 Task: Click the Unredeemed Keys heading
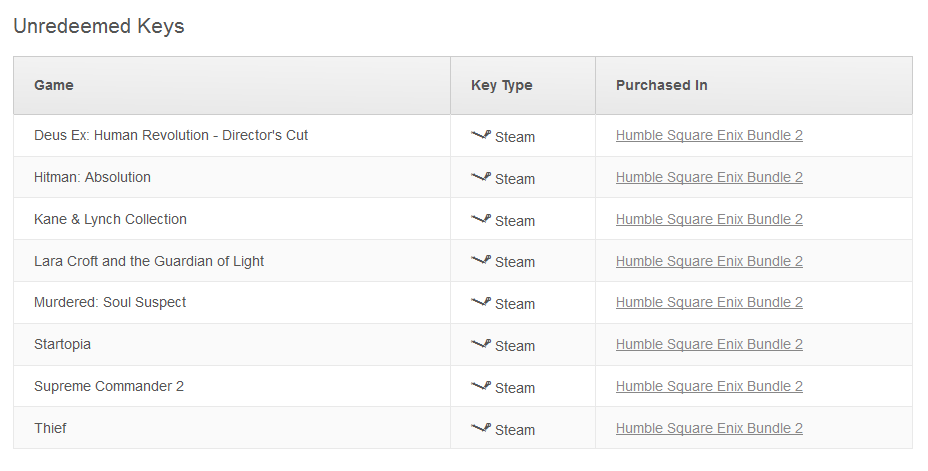98,26
